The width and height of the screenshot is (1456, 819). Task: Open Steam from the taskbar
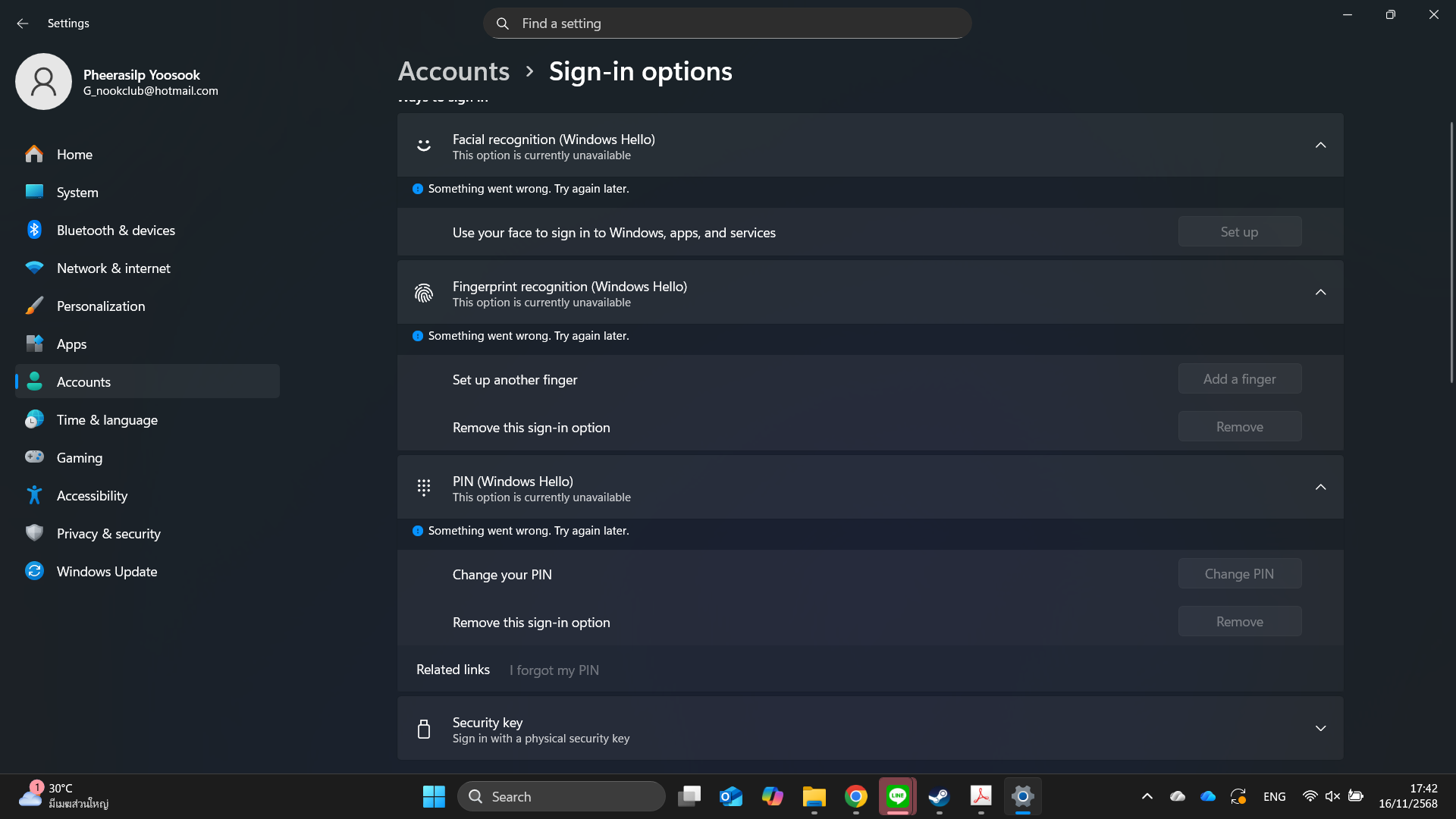(x=940, y=796)
